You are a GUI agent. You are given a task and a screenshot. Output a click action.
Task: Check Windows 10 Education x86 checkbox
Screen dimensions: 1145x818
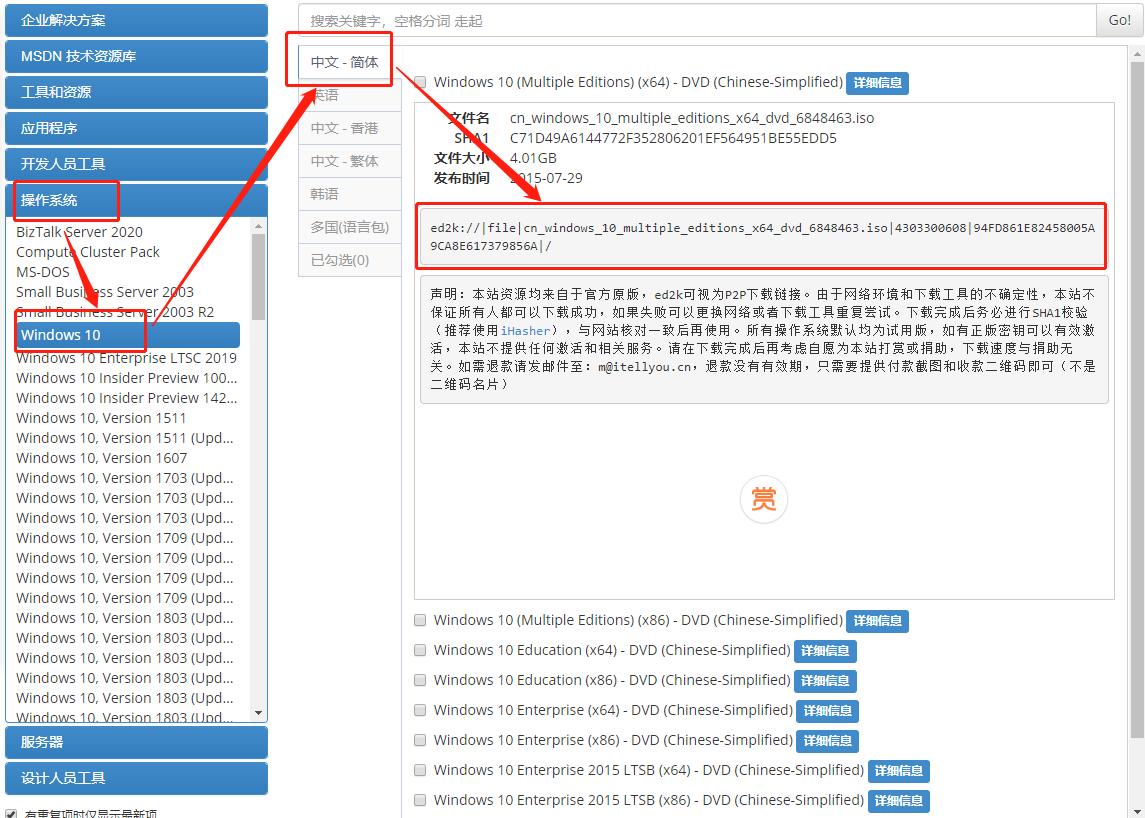pyautogui.click(x=420, y=680)
